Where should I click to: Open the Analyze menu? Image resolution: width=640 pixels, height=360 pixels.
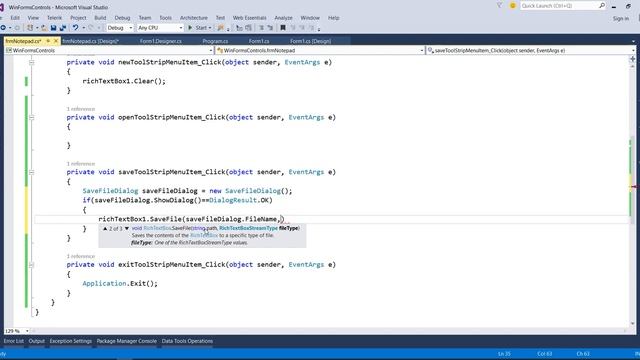tap(283, 18)
